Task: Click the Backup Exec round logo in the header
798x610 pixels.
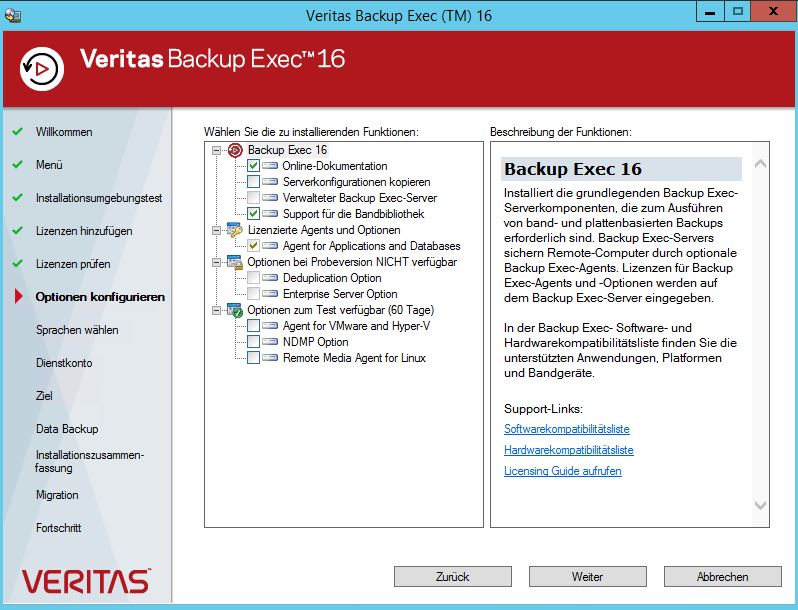Action: [x=42, y=69]
